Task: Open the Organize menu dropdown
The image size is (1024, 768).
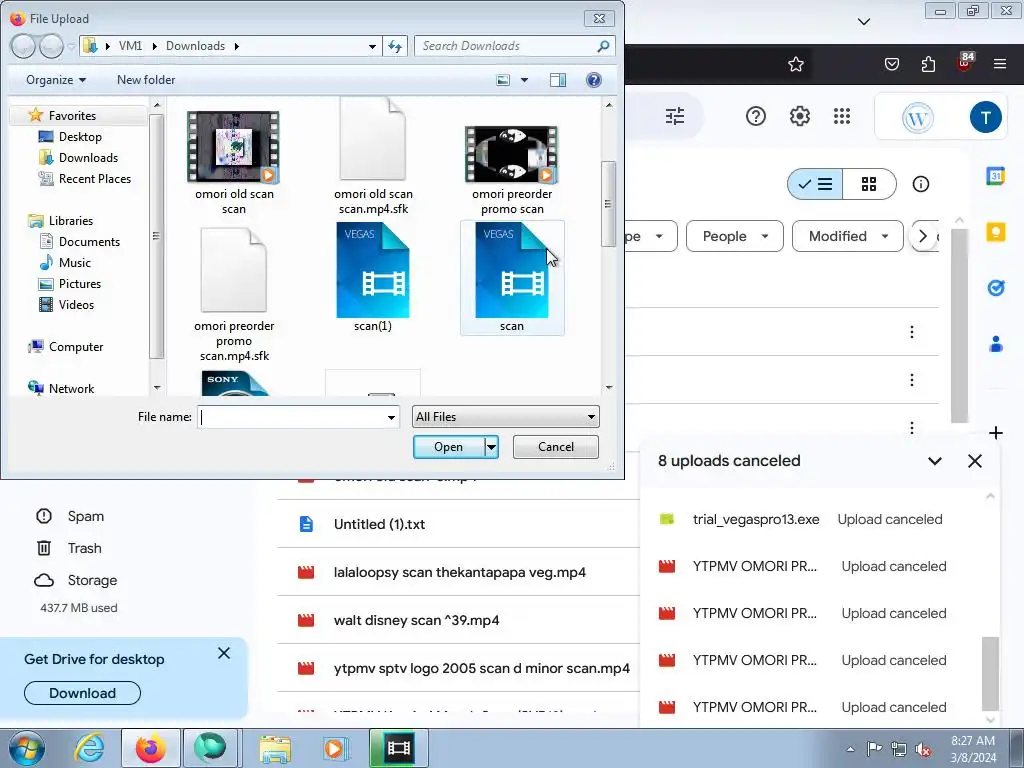Action: tap(56, 80)
